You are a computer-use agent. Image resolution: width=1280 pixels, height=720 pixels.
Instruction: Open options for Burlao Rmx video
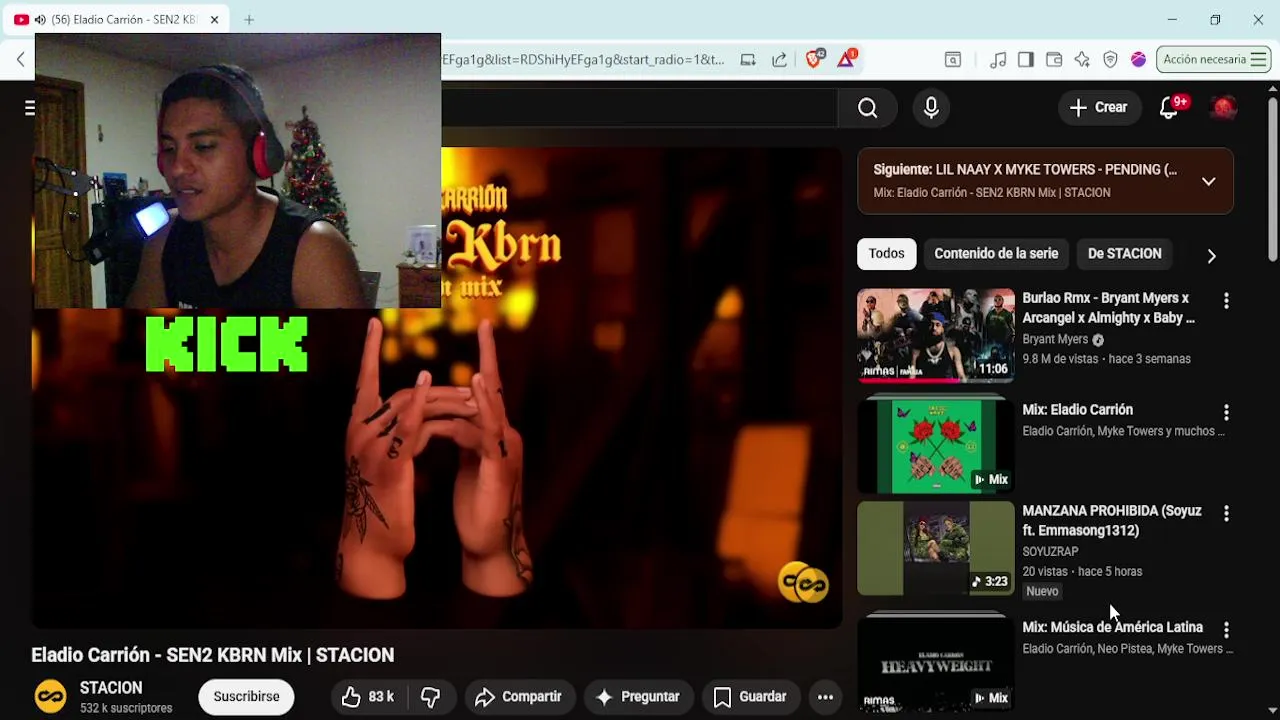[x=1226, y=300]
